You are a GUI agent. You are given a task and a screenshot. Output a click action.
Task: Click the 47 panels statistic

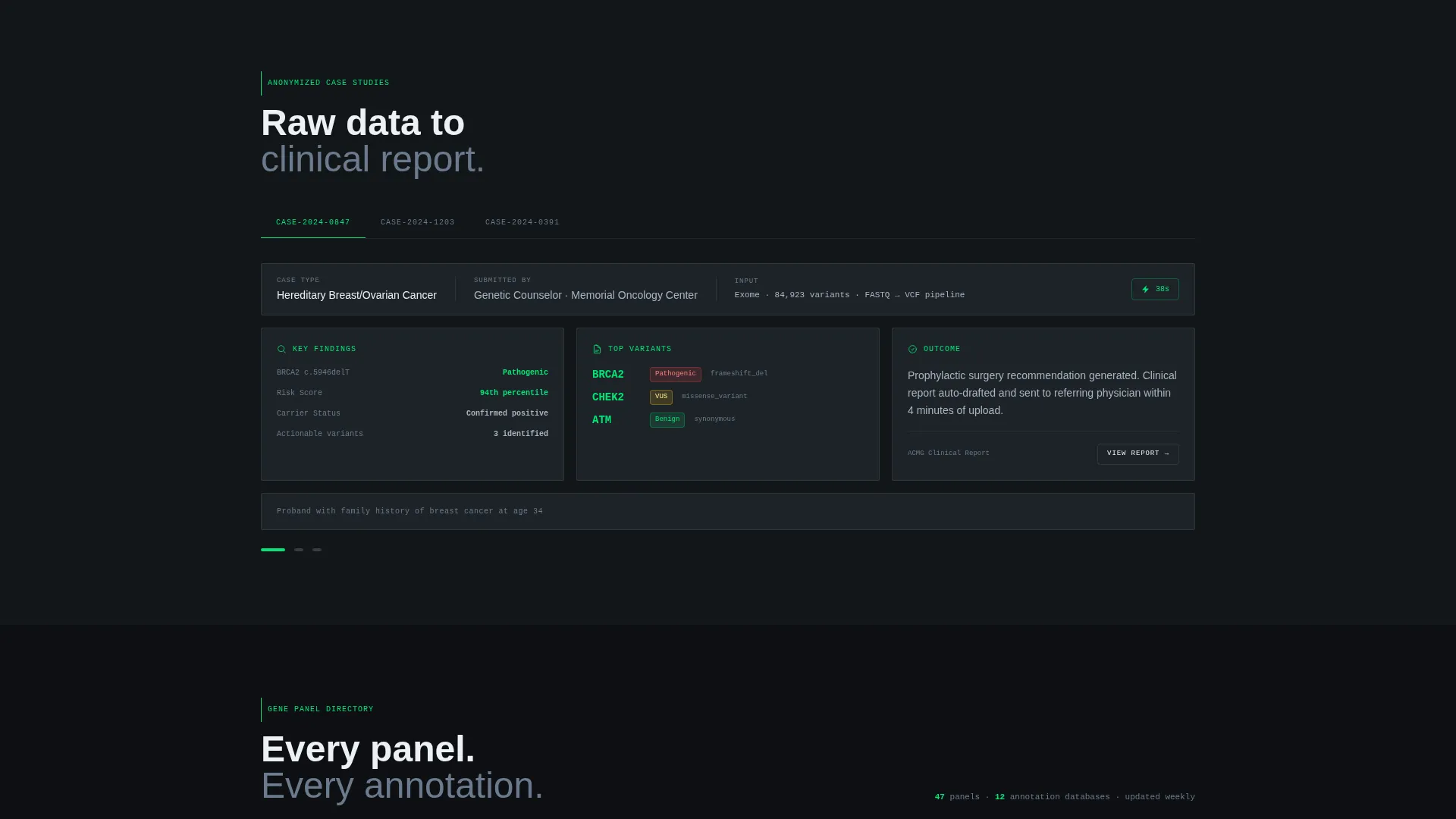[x=957, y=797]
